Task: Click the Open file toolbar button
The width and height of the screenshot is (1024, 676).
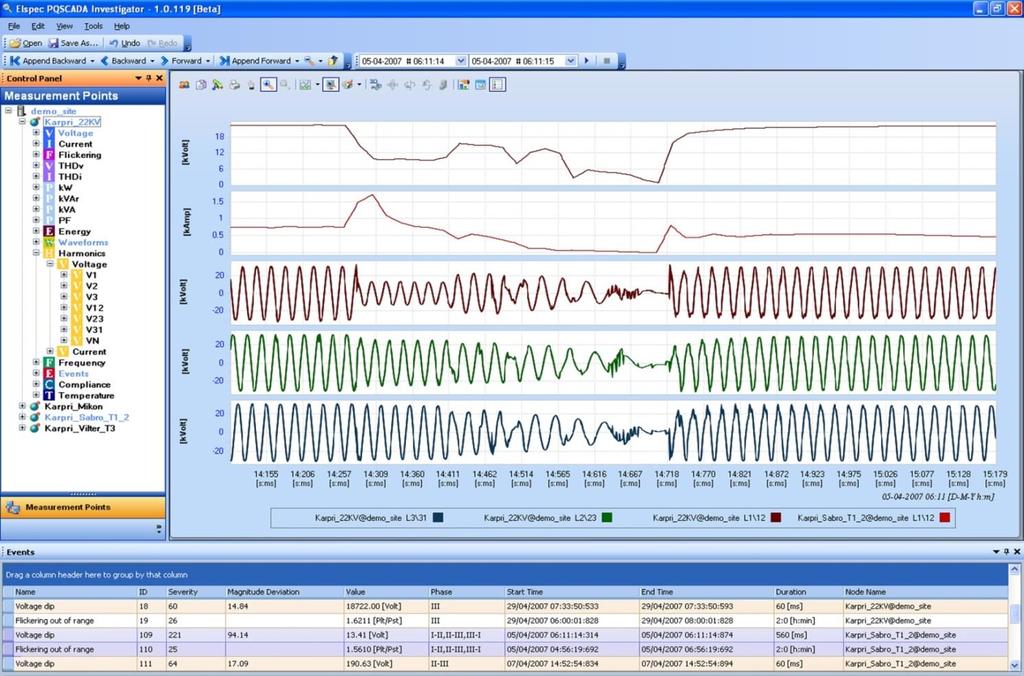Action: 26,43
